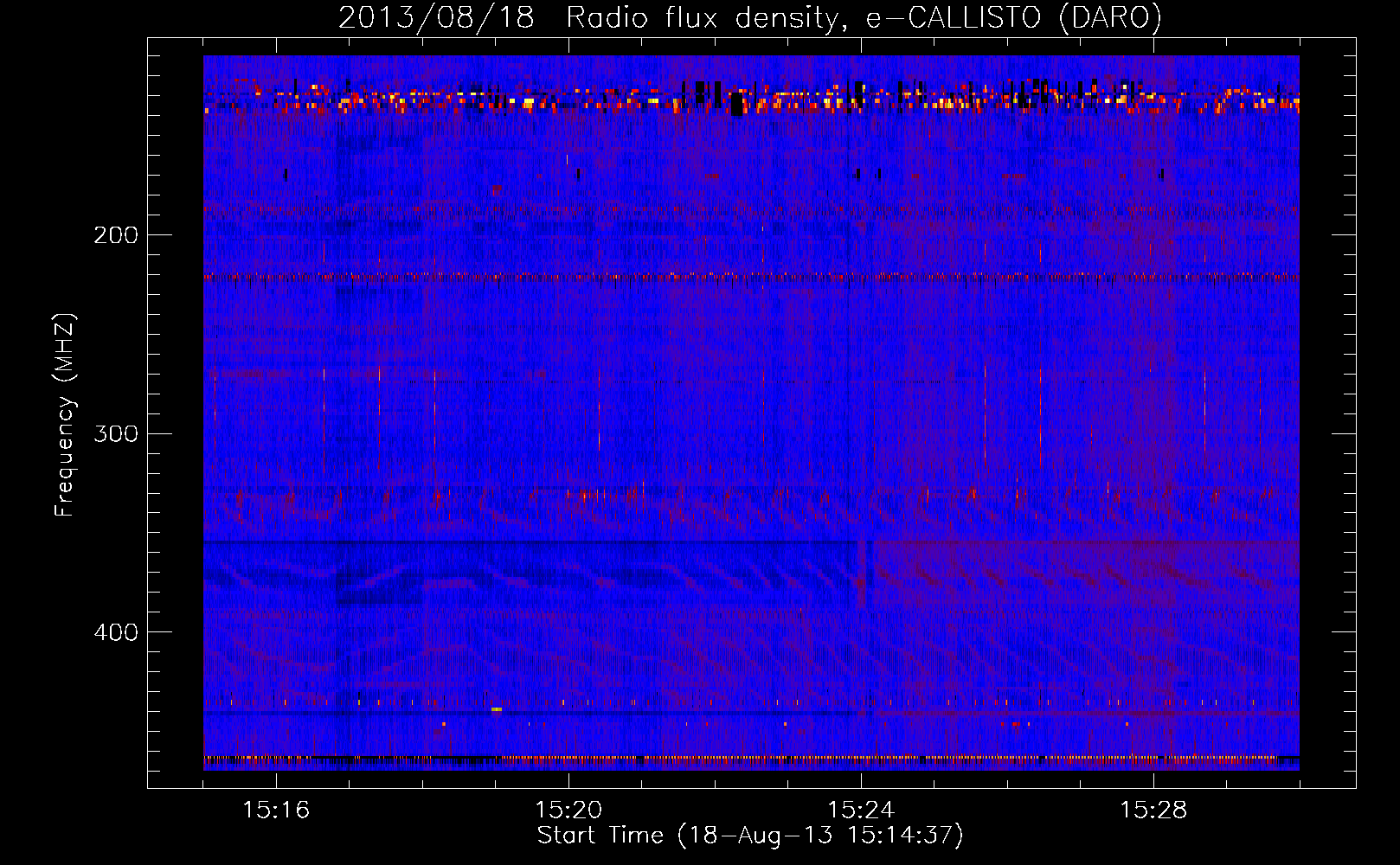Click the 'Frequency (MHZ)' axis label
Screen dimensions: 1400x865
(x=66, y=414)
